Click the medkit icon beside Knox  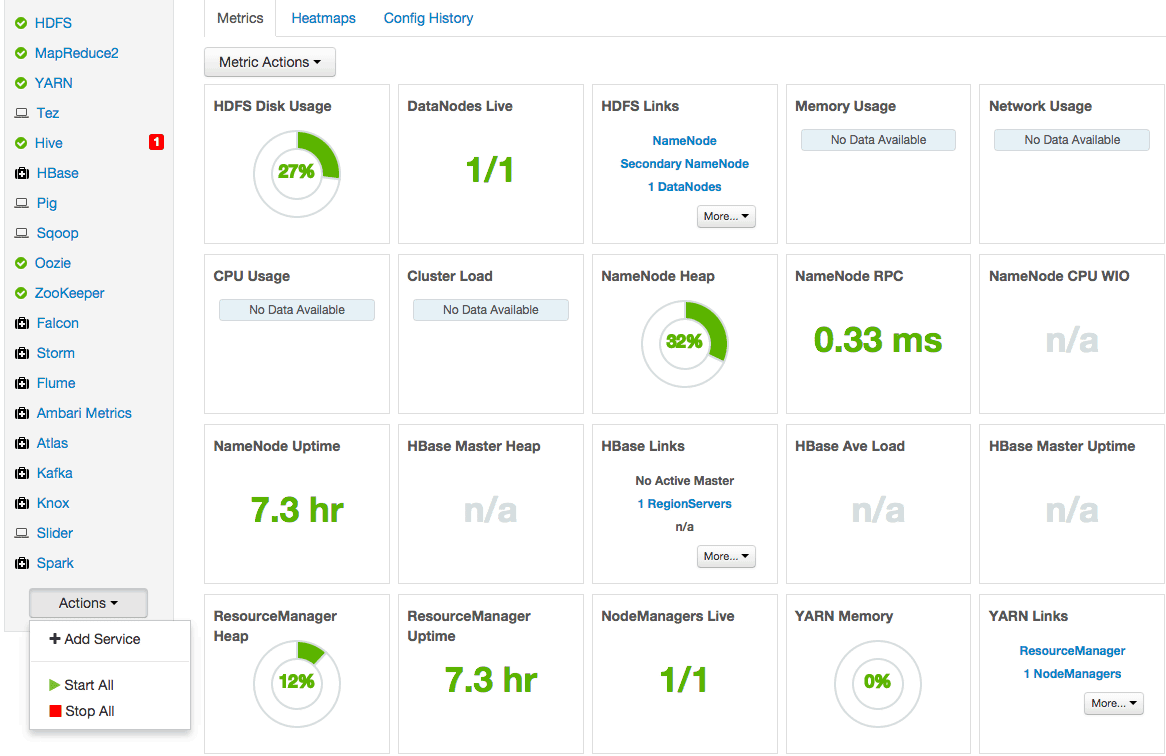[22, 503]
